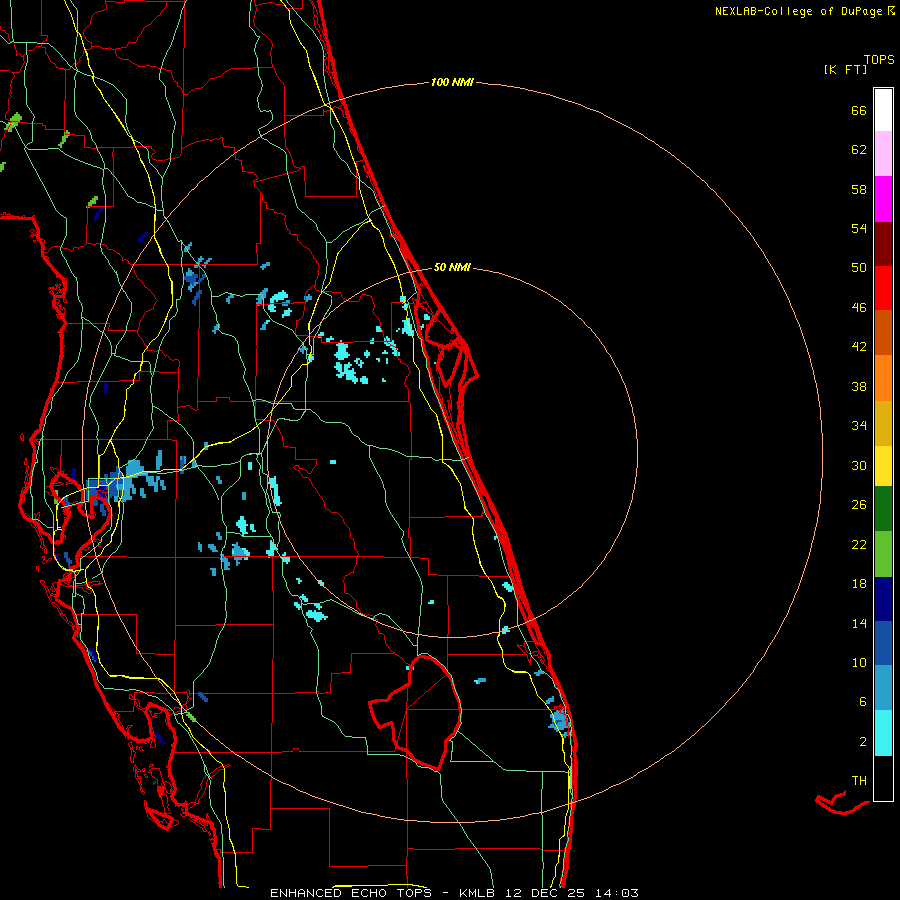Click the "38" legend value
The image size is (900, 900).
(859, 386)
